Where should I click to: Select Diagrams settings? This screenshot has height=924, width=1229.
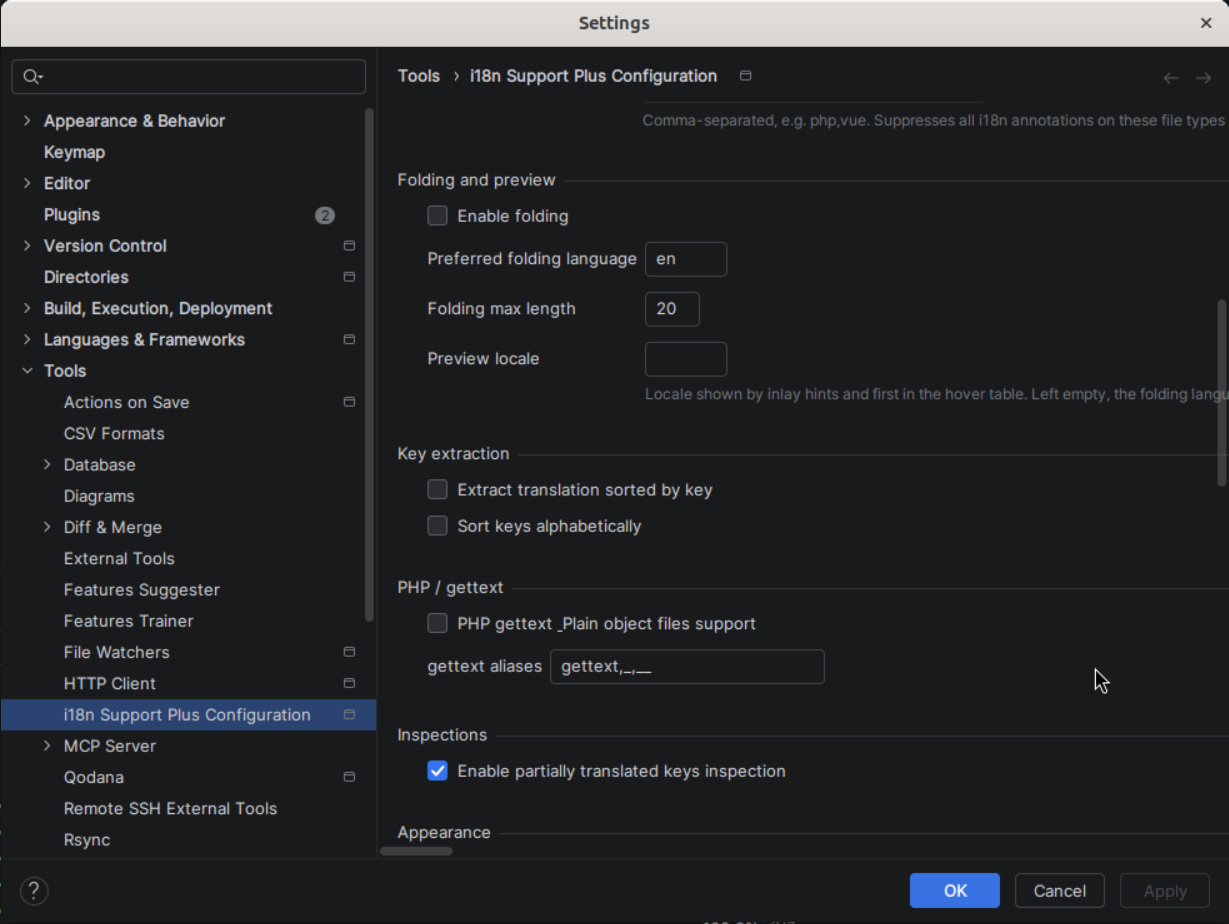(x=99, y=496)
